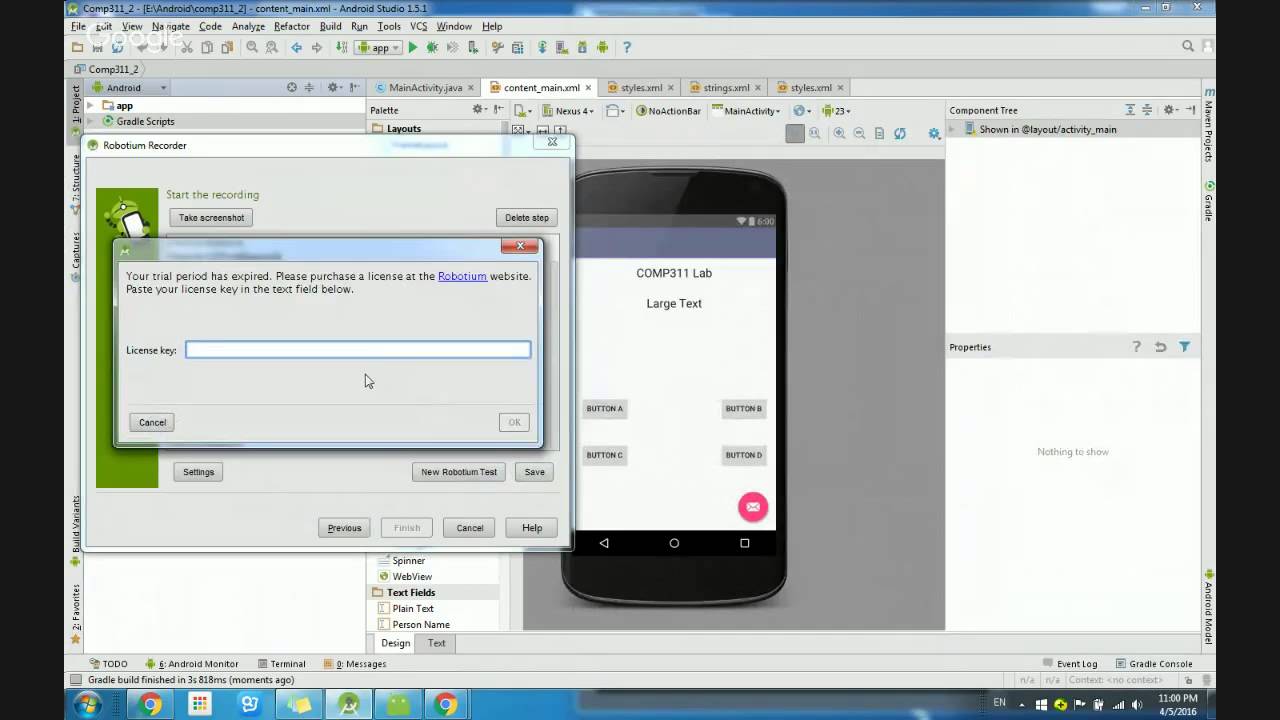Start debugging with the bug icon
This screenshot has height=720, width=1280.
(432, 47)
